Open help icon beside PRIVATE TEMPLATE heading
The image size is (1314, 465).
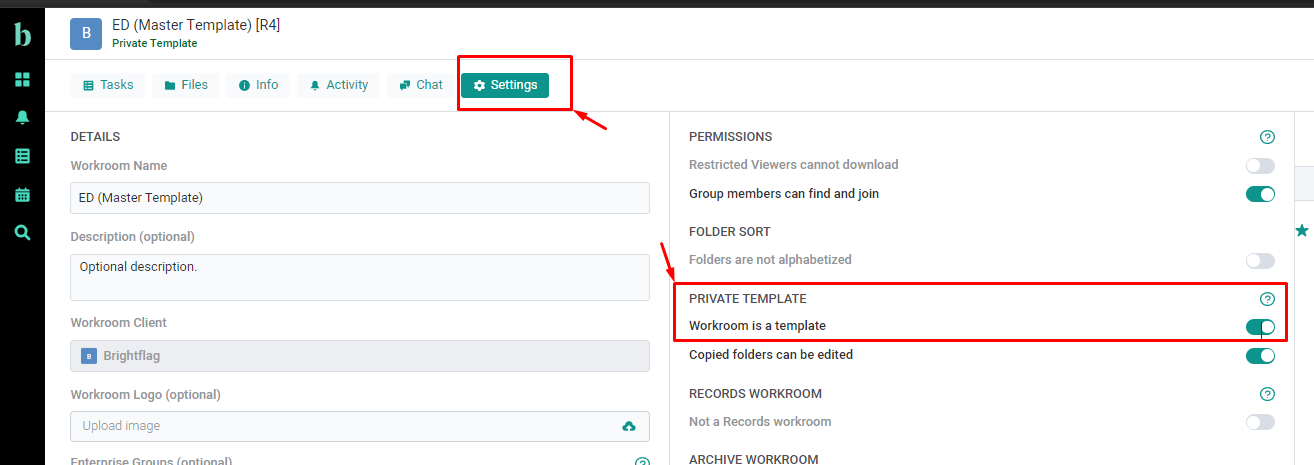(1267, 299)
